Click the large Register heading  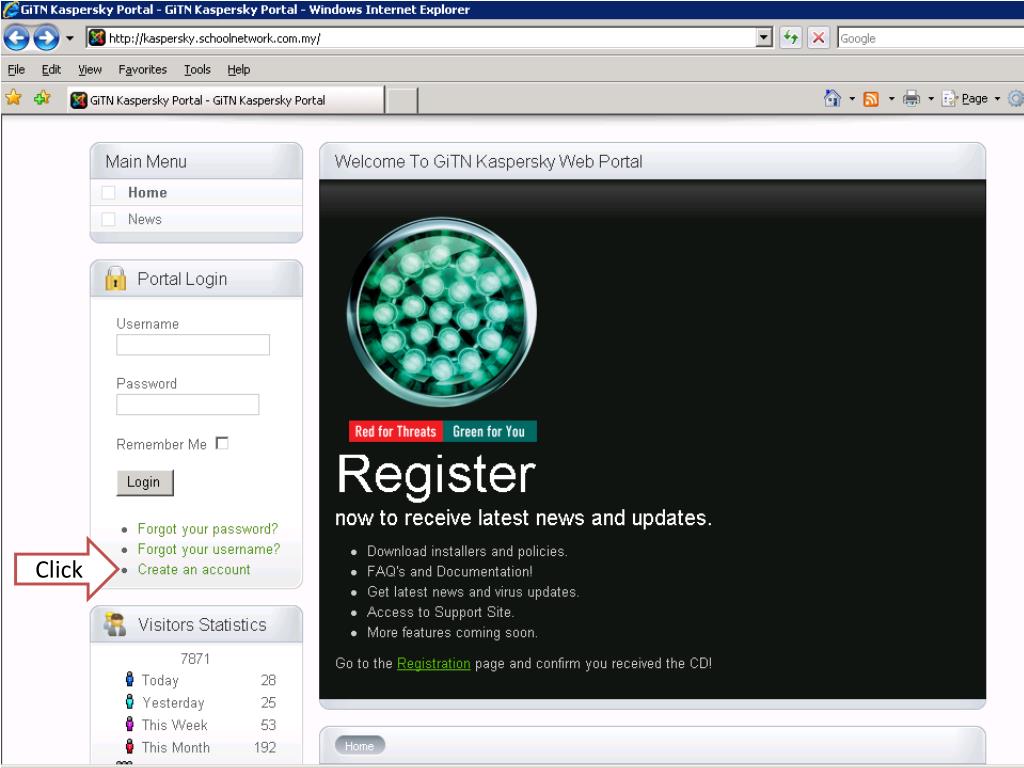click(x=436, y=475)
